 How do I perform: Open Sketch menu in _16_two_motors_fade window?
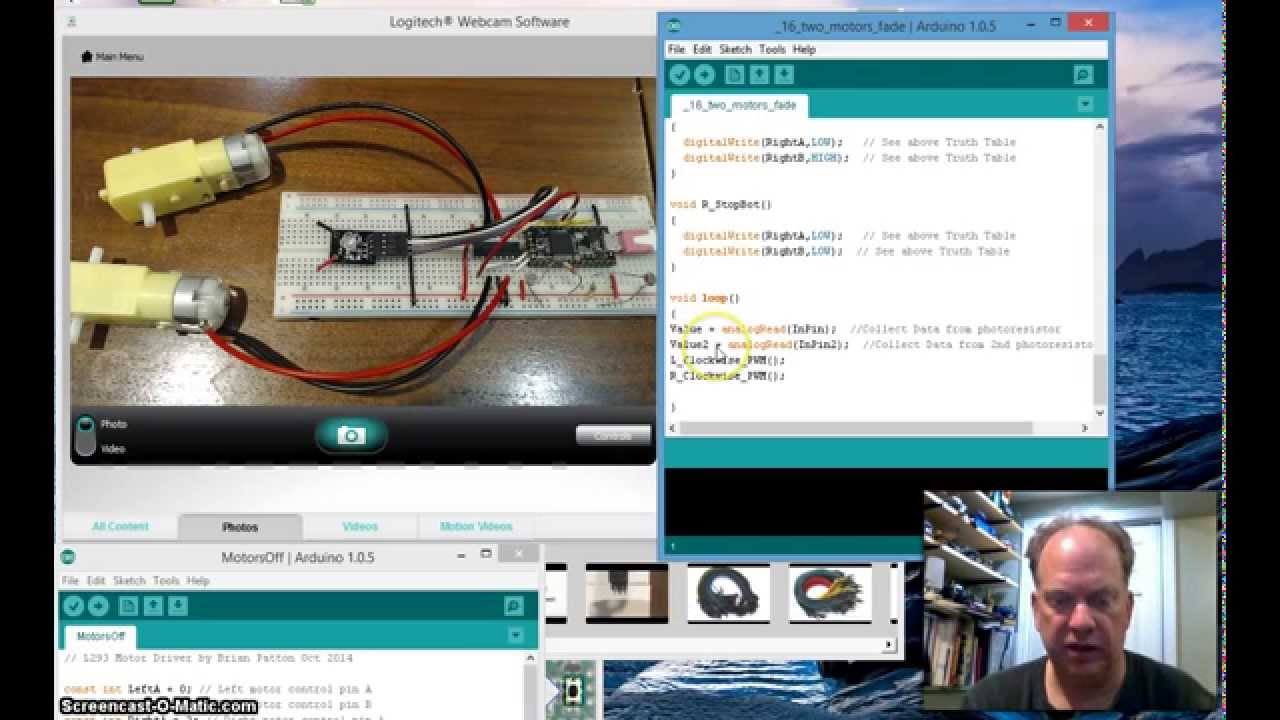[735, 49]
